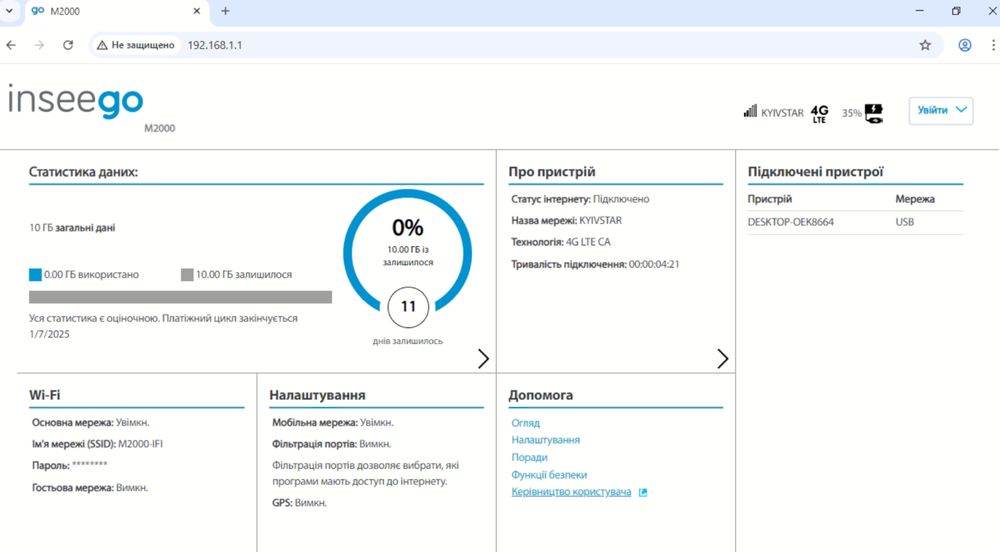Viewport: 1000px width, 552px height.
Task: Click the signal strength bars icon
Action: pyautogui.click(x=750, y=112)
